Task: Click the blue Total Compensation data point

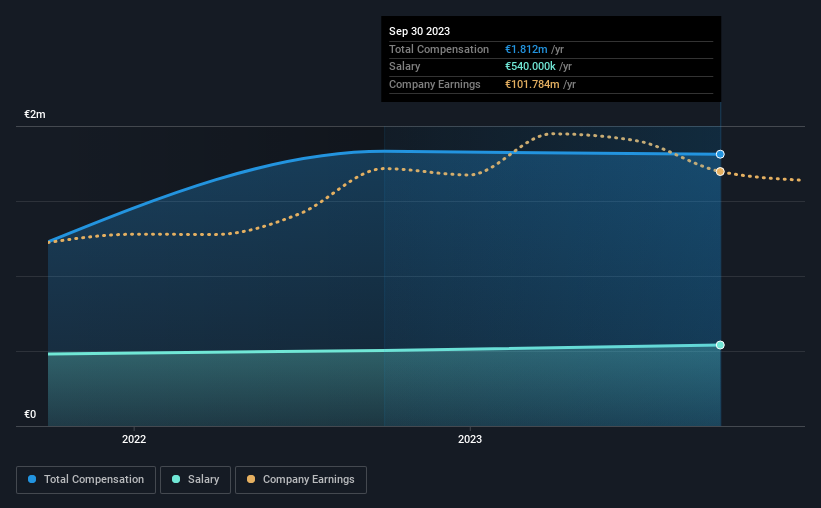Action: 720,154
